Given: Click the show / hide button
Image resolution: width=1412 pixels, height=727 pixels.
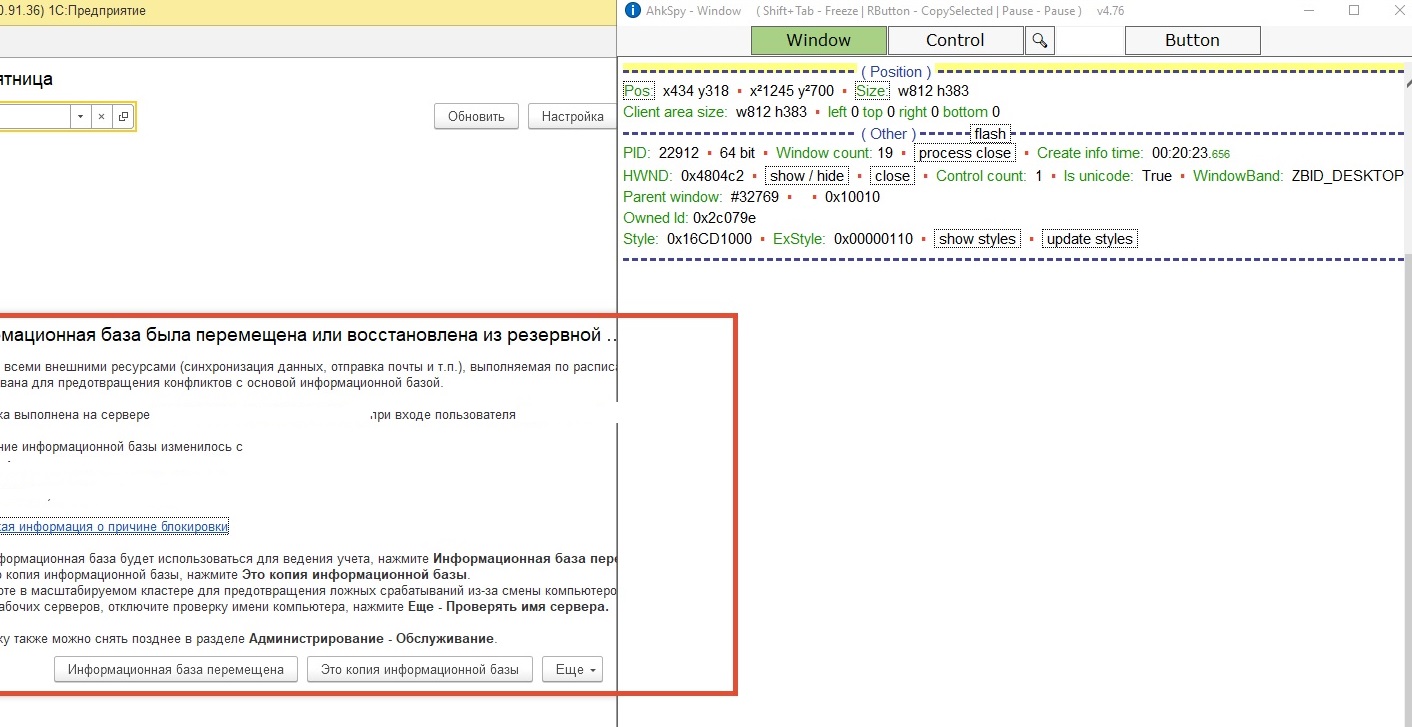Looking at the screenshot, I should click(x=807, y=176).
